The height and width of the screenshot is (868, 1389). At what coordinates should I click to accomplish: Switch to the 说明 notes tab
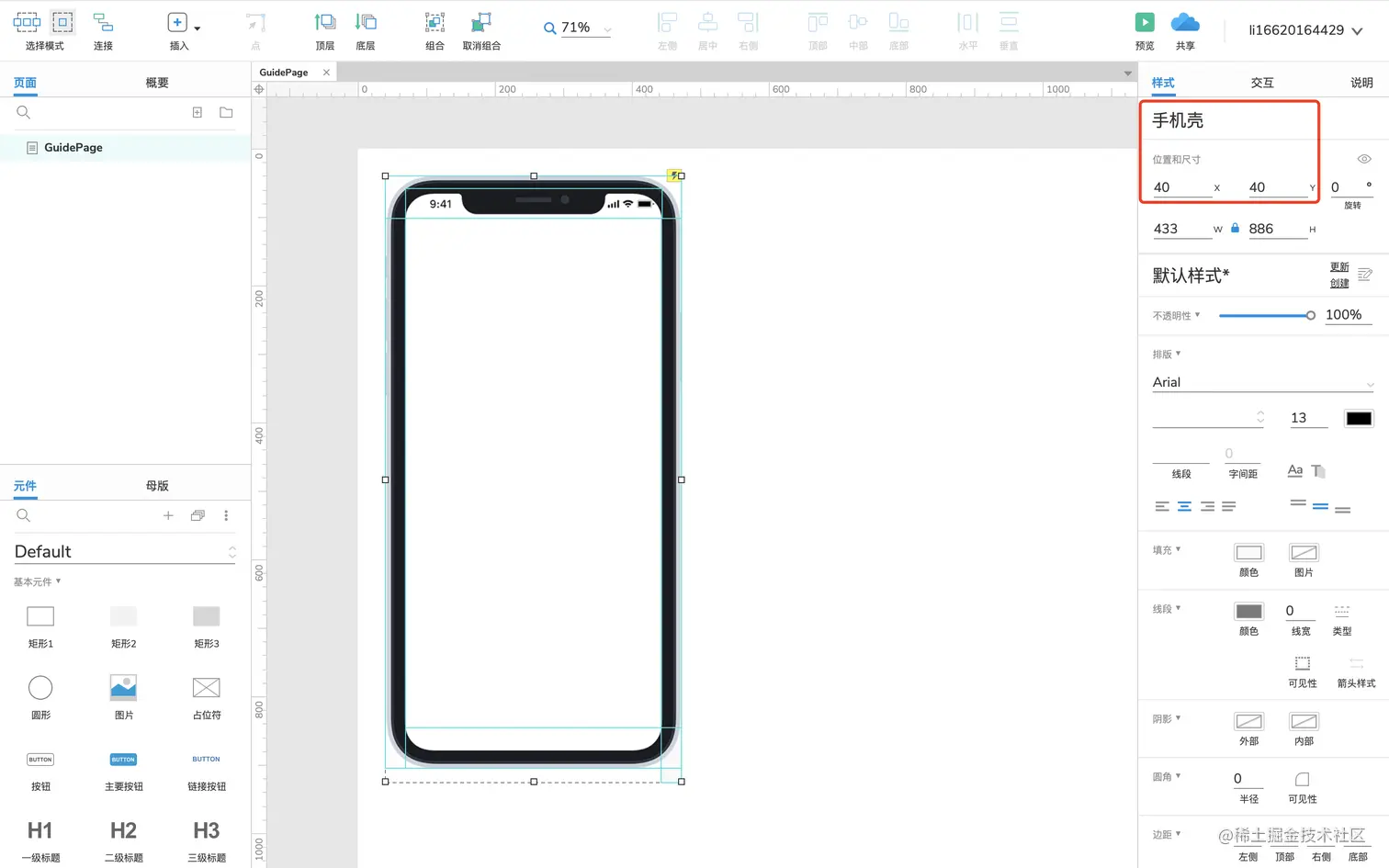coord(1361,83)
